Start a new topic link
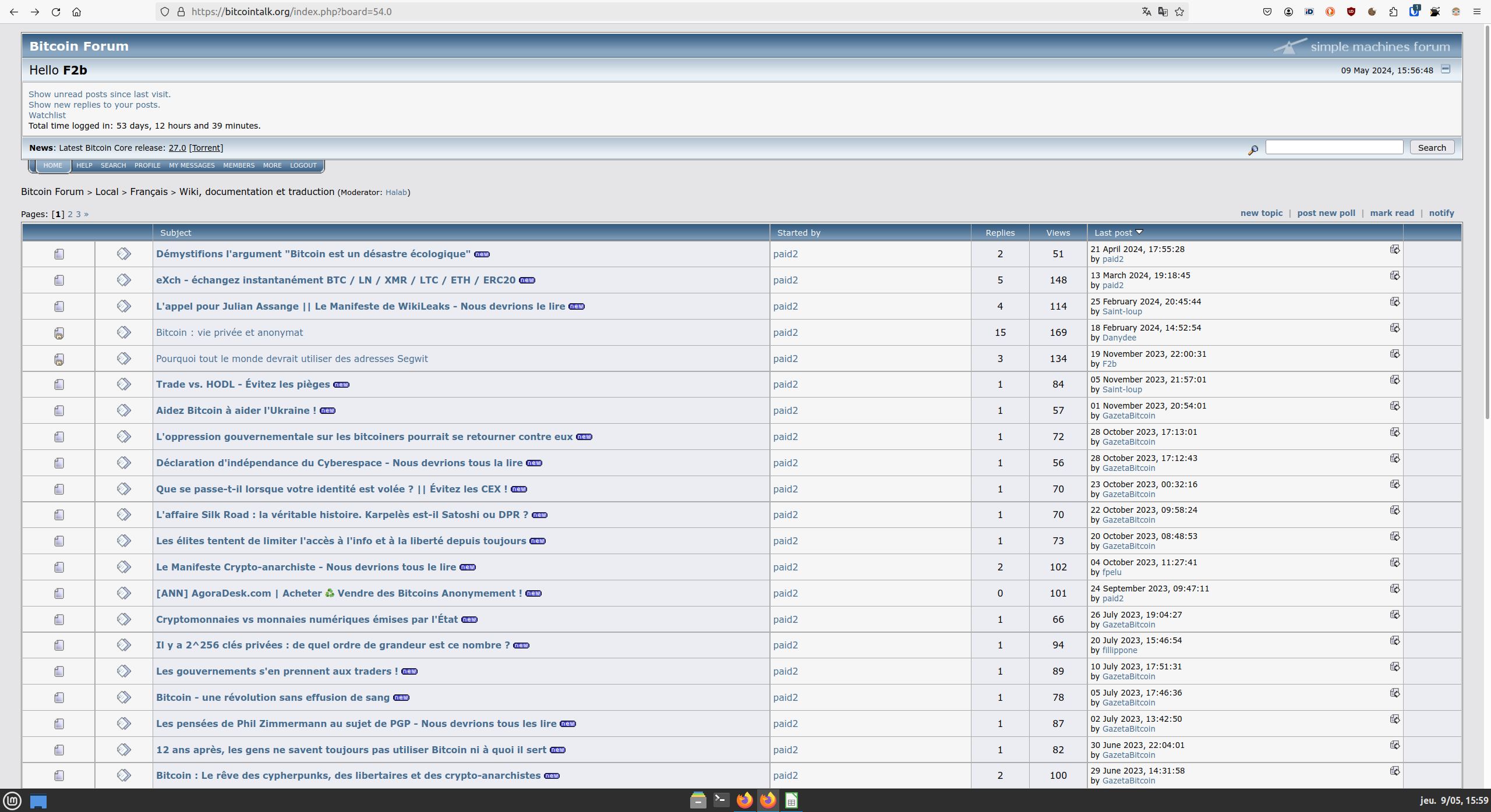Screen dimensions: 1491x812 point(1261,213)
